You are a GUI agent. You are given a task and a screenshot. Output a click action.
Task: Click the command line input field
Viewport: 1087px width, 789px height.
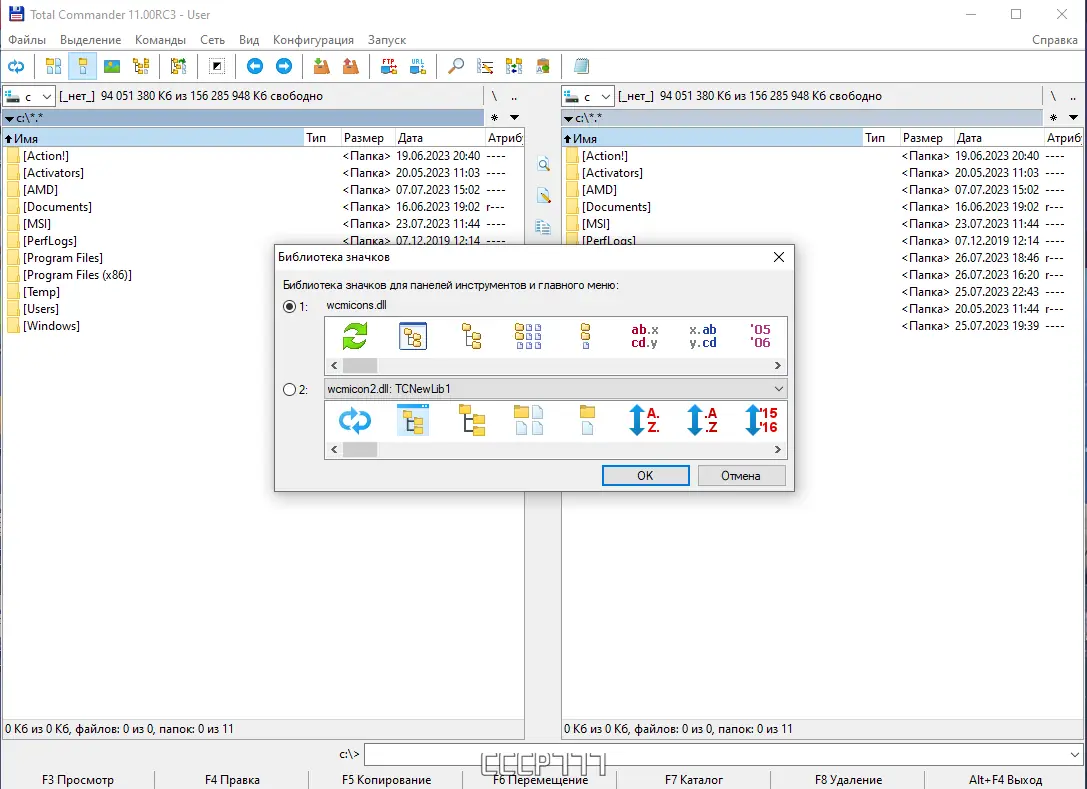click(715, 754)
